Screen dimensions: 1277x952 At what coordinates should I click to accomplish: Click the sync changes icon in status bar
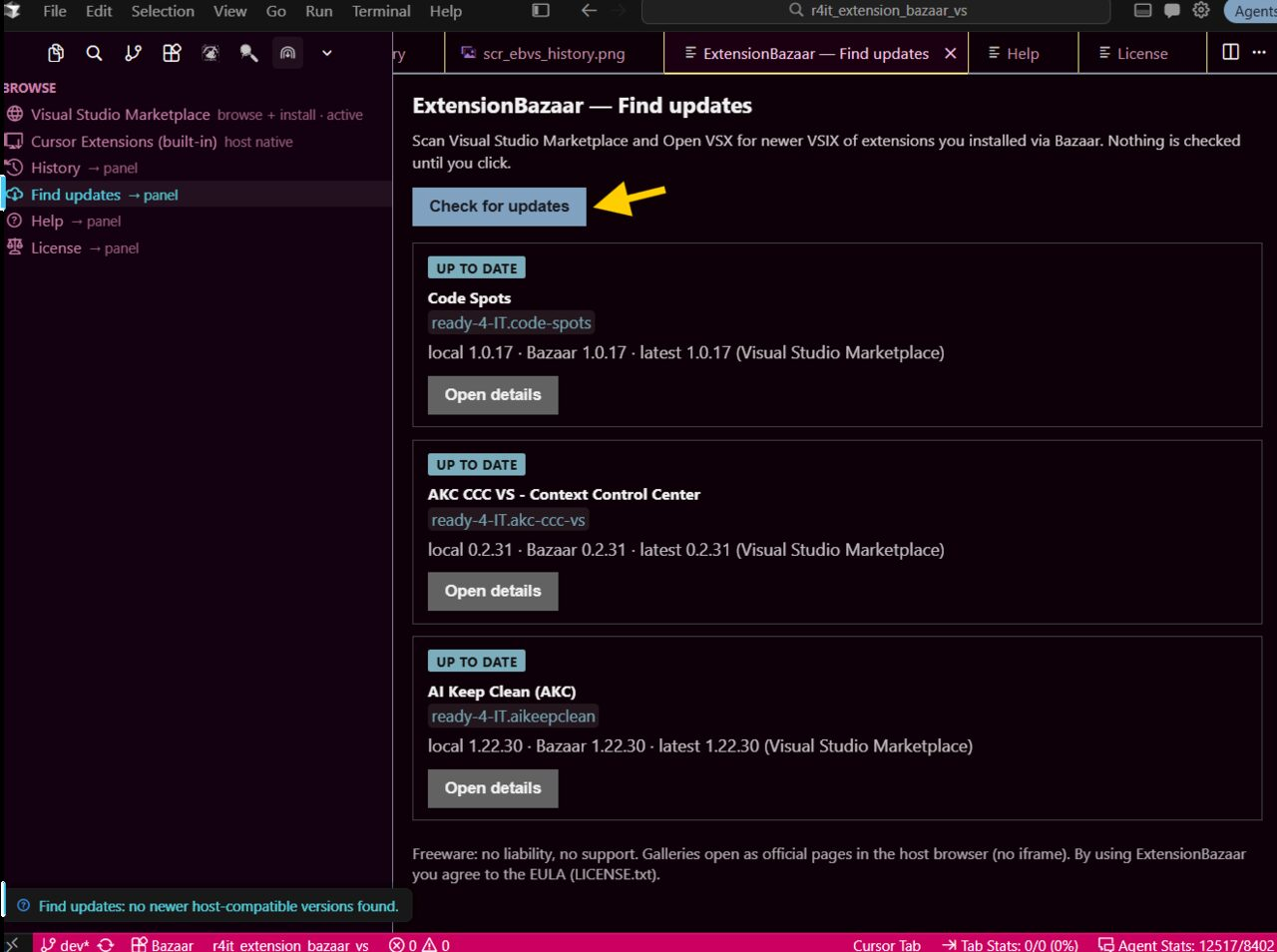pos(106,945)
